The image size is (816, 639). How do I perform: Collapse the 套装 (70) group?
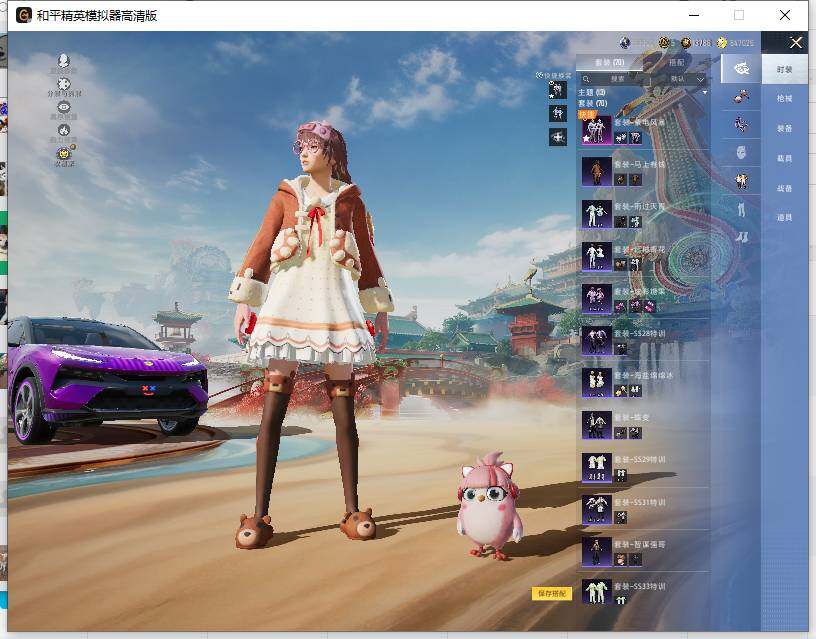tap(592, 103)
